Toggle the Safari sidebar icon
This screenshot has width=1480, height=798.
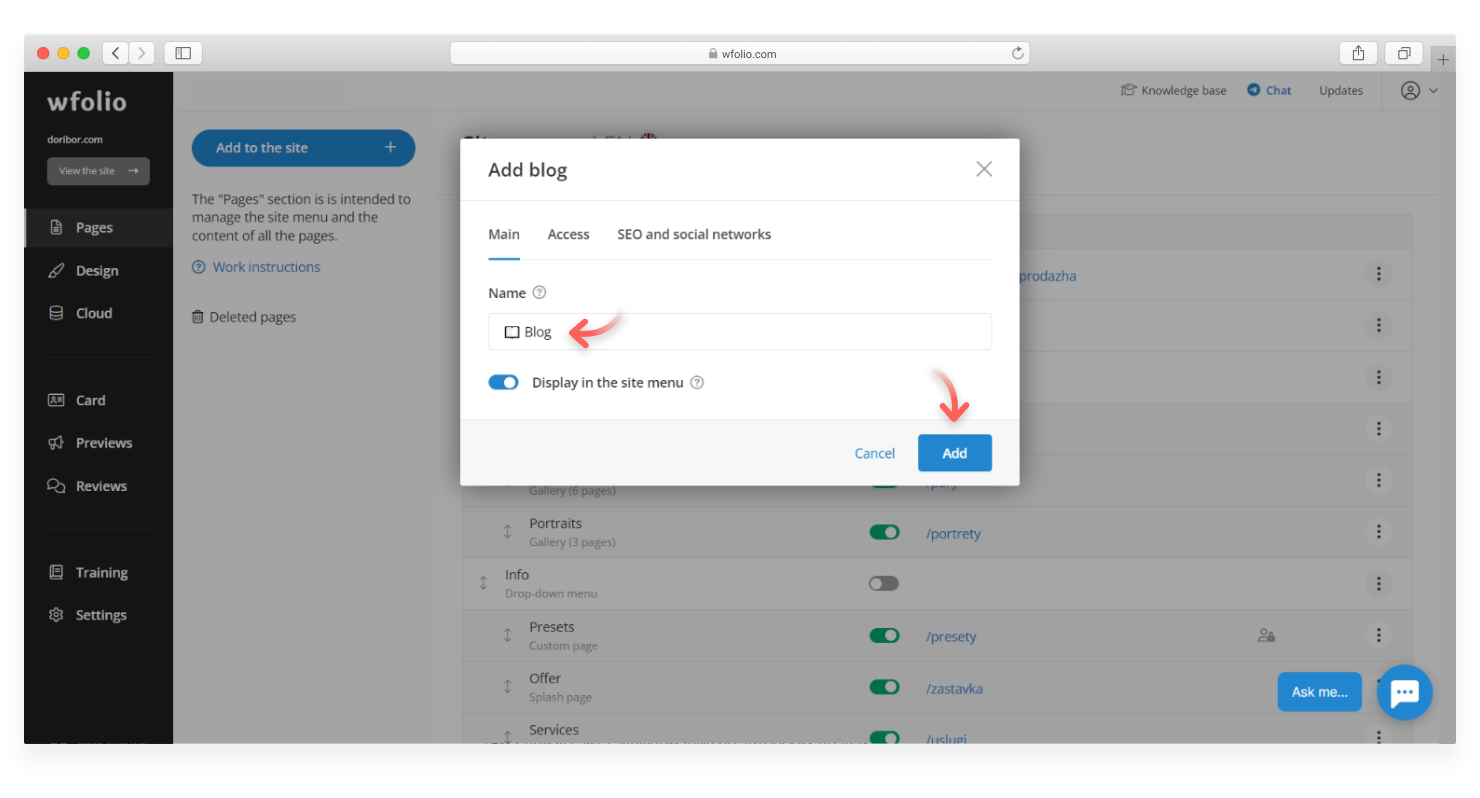pos(183,53)
